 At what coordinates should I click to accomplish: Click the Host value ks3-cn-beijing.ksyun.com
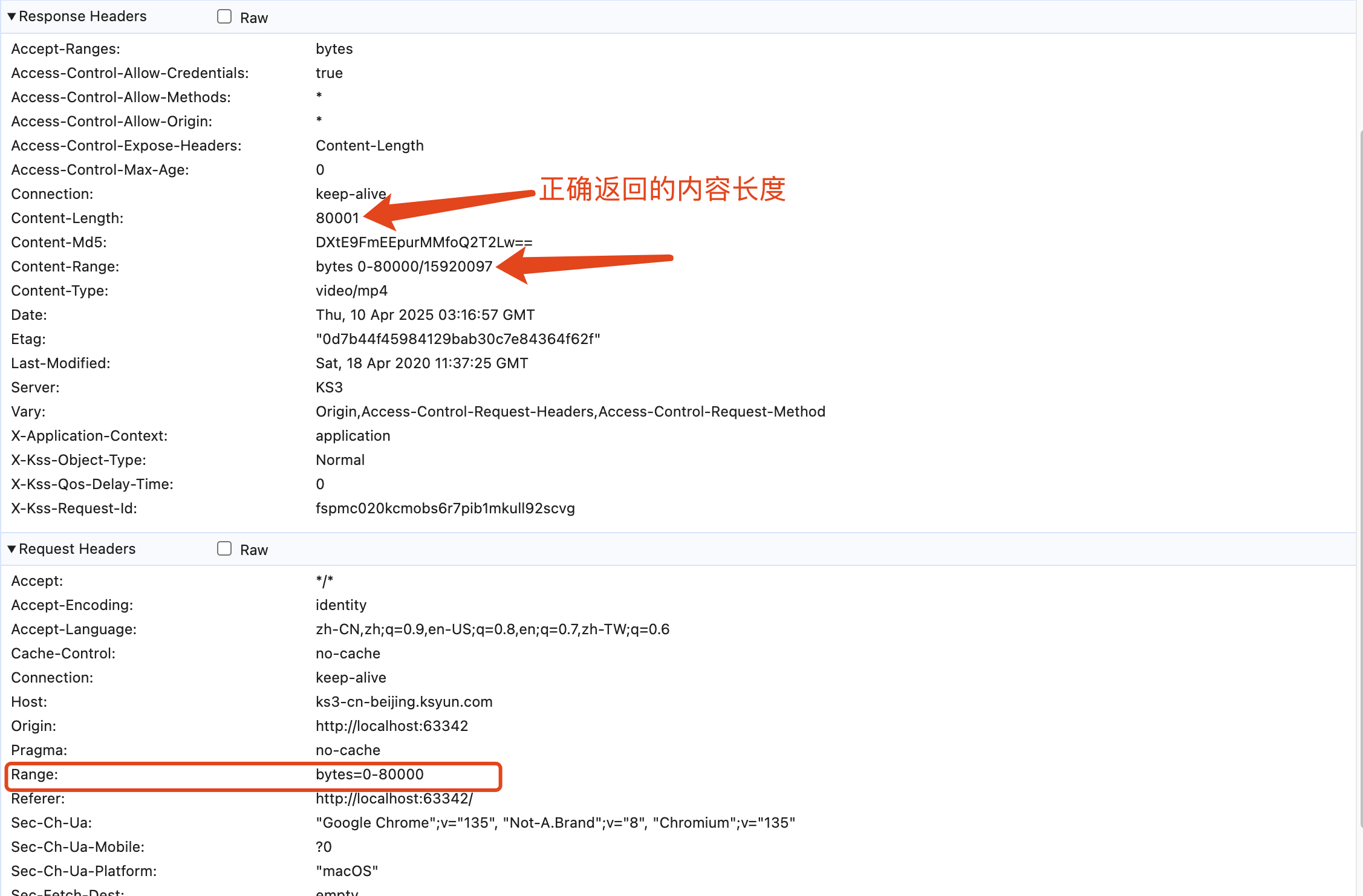[x=403, y=702]
